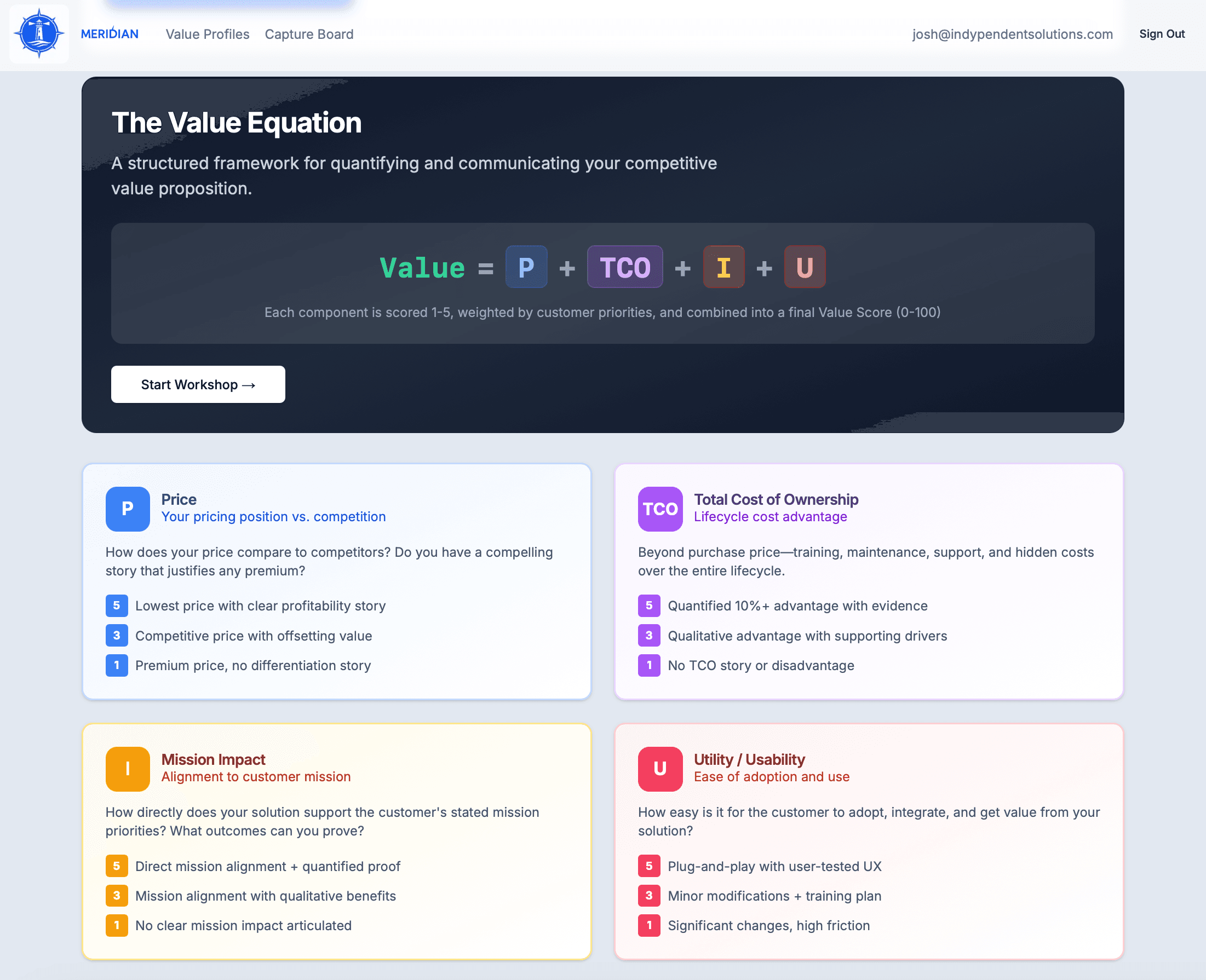1206x980 pixels.
Task: Click score 3 badge for Qualitative advantage
Action: (649, 636)
